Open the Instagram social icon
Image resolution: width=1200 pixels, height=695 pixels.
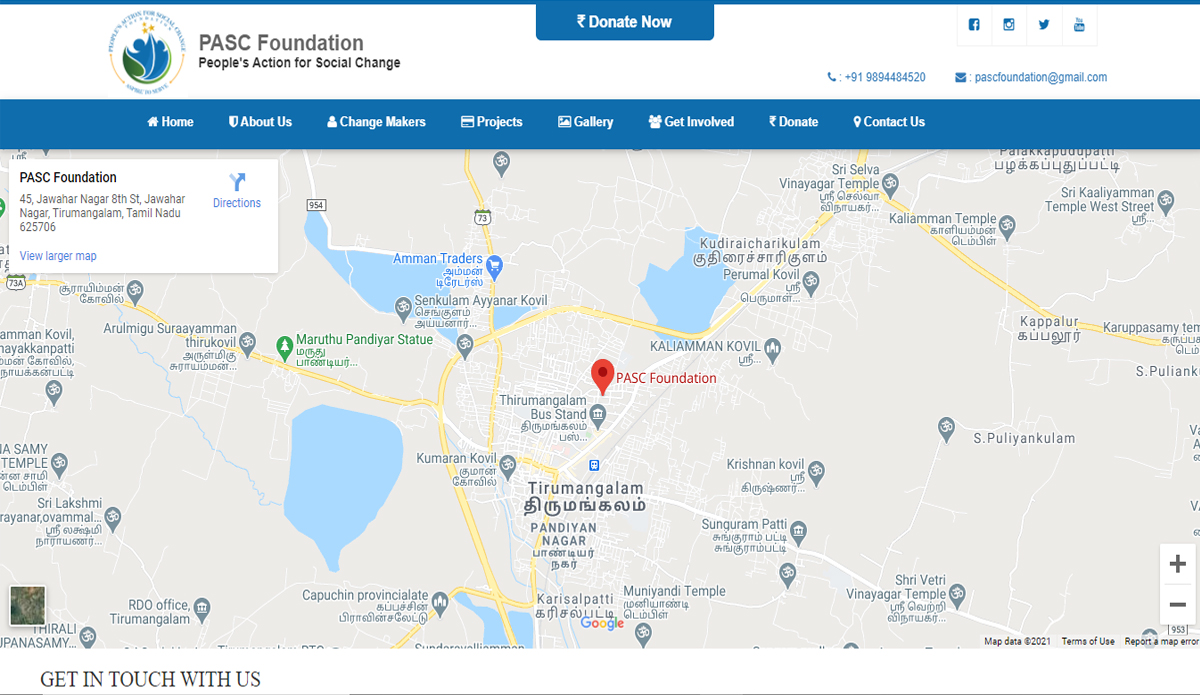point(1009,25)
